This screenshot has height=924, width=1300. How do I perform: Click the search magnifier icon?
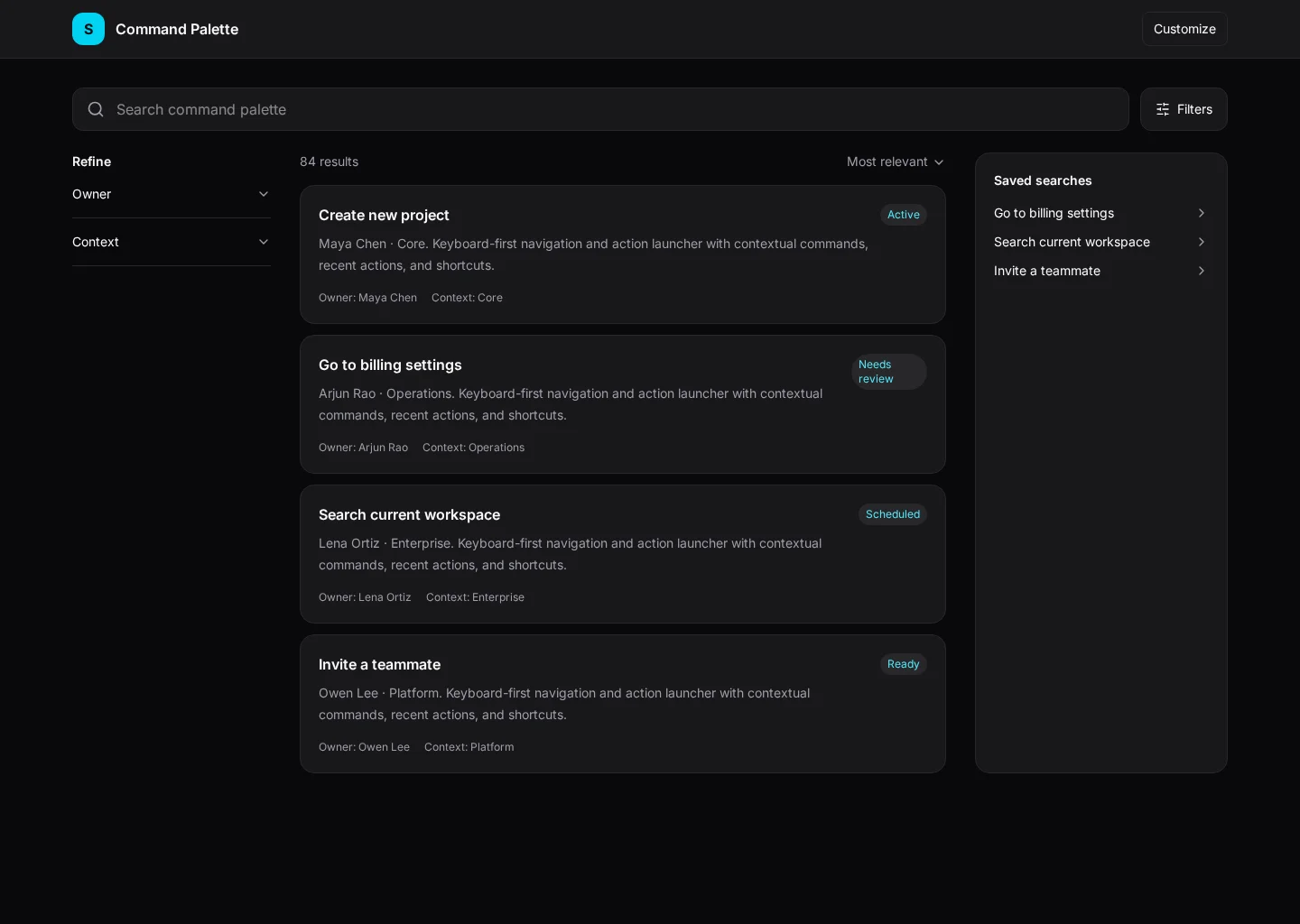(x=96, y=109)
